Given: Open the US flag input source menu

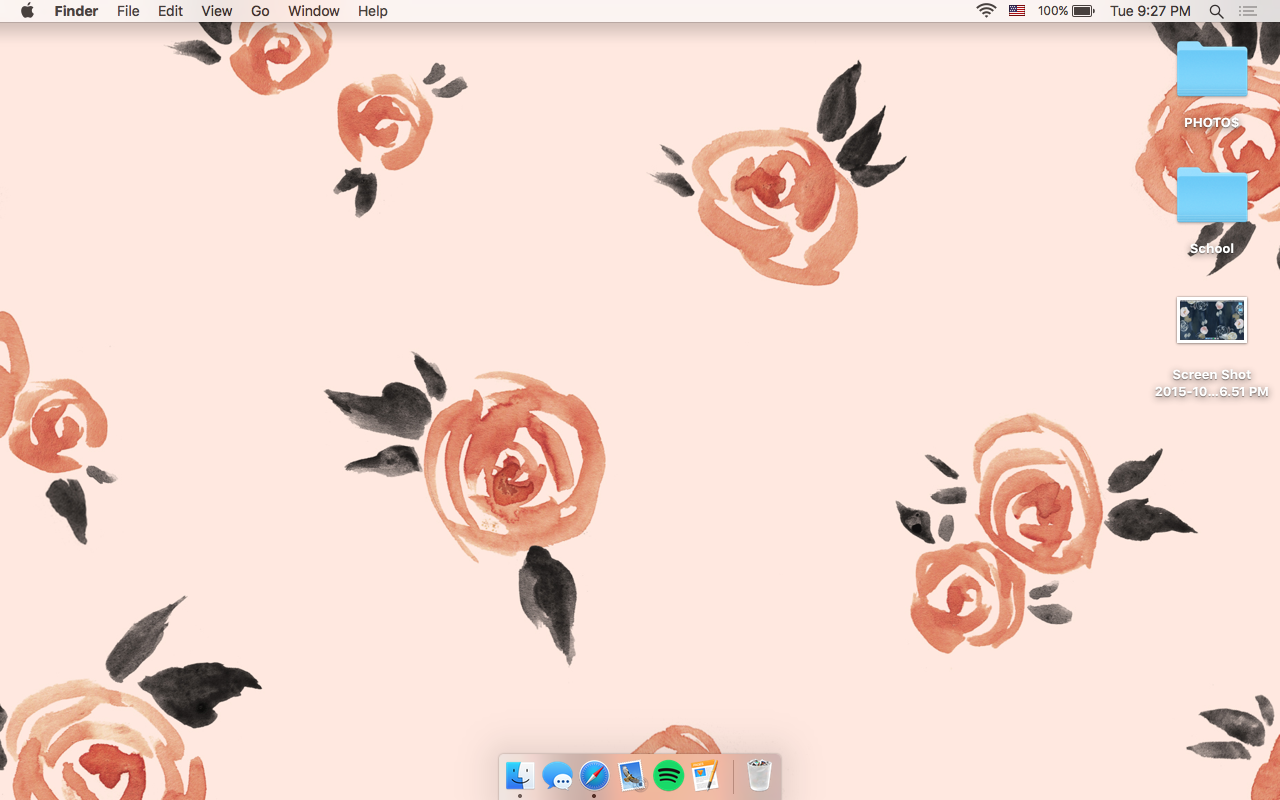Looking at the screenshot, I should click(x=1016, y=11).
